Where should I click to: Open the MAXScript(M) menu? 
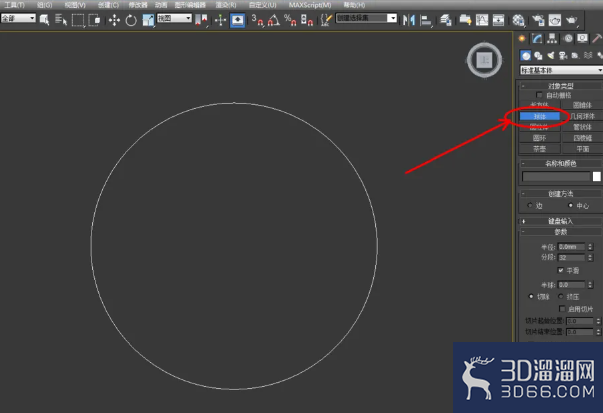coord(310,5)
